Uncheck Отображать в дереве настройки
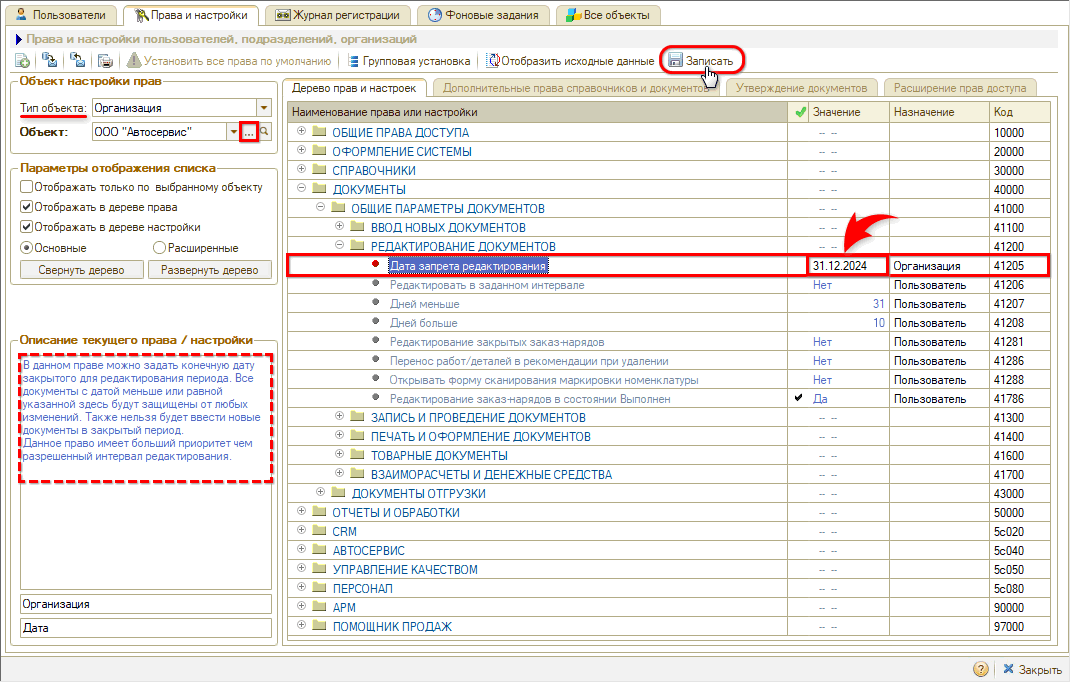 click(27, 227)
